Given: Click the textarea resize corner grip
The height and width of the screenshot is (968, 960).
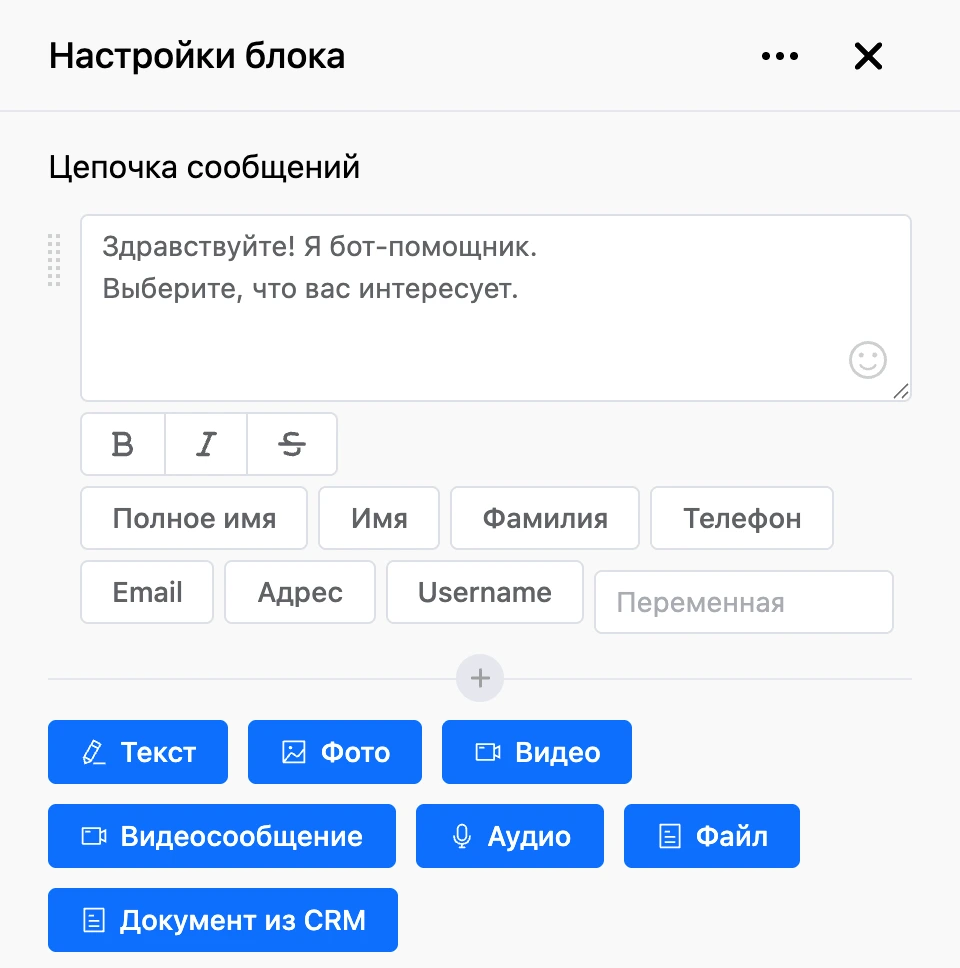Looking at the screenshot, I should tap(901, 391).
